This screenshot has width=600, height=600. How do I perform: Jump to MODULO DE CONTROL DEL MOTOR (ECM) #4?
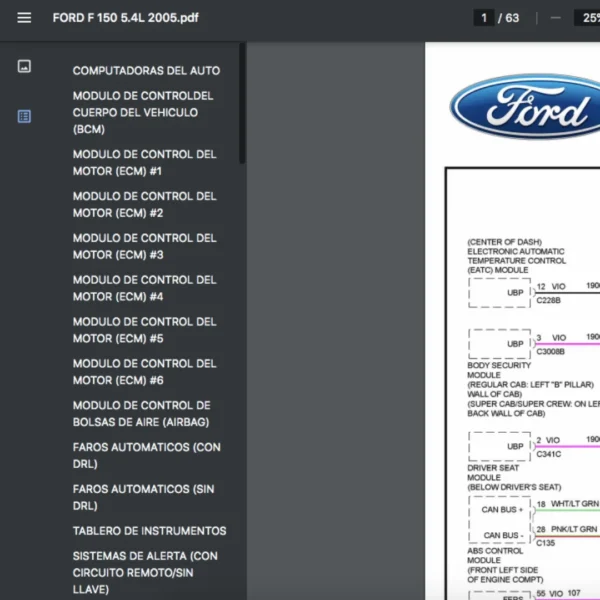(x=145, y=288)
